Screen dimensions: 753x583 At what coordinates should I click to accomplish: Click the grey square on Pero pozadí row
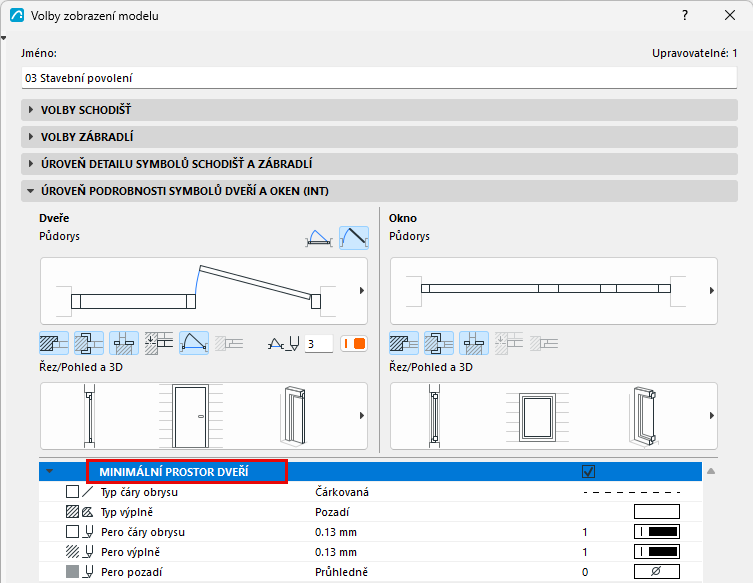point(73,572)
